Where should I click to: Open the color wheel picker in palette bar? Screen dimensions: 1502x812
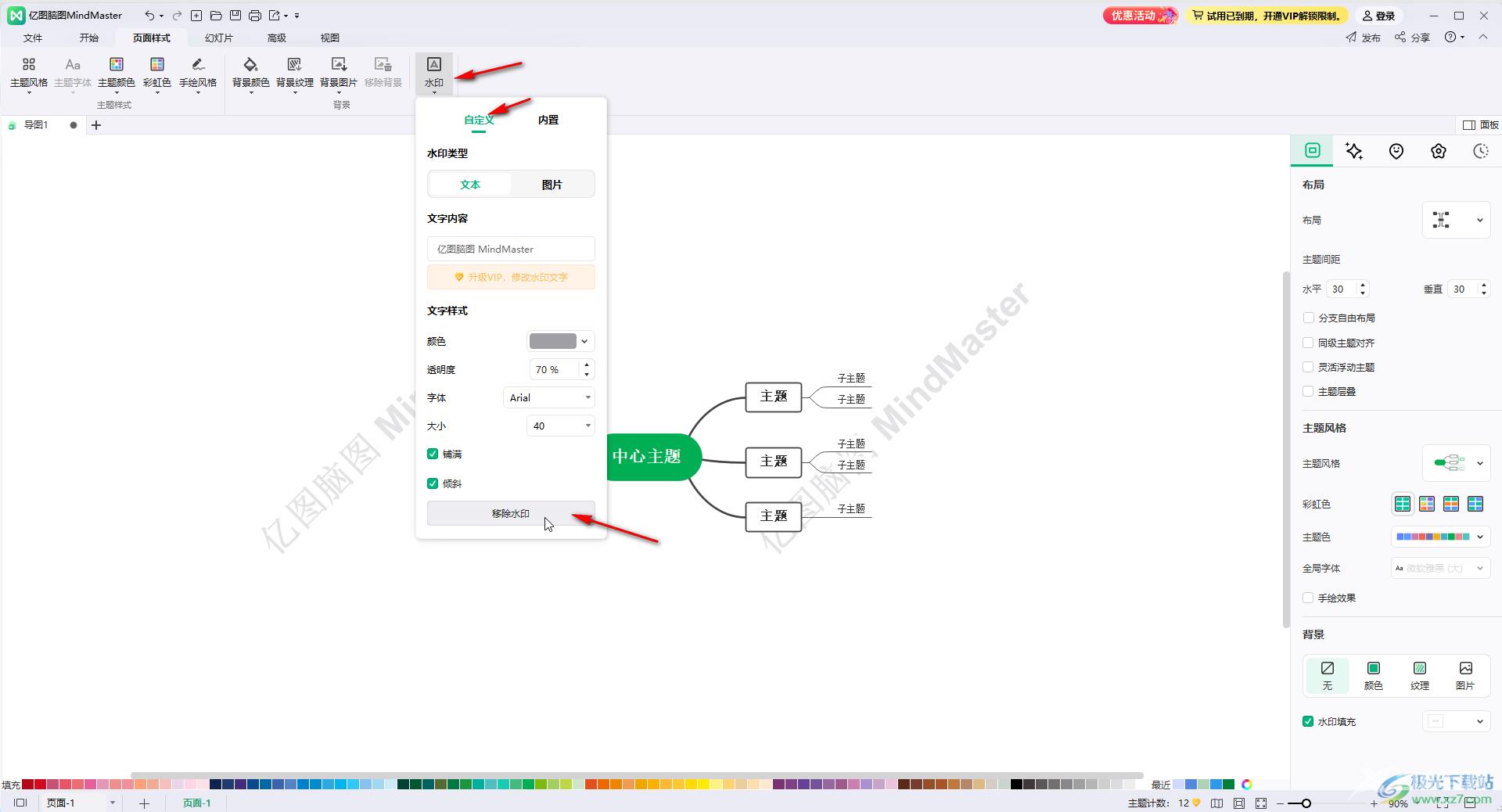tap(1247, 784)
